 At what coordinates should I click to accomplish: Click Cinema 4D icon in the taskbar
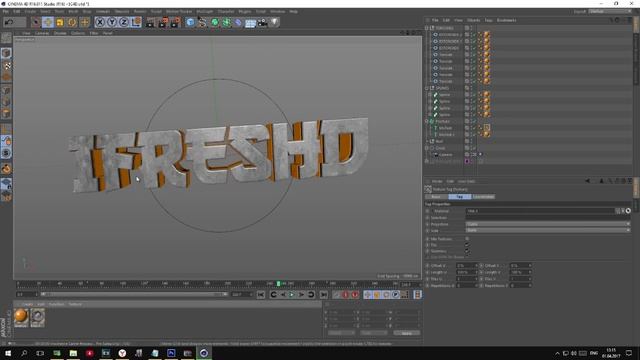(204, 353)
